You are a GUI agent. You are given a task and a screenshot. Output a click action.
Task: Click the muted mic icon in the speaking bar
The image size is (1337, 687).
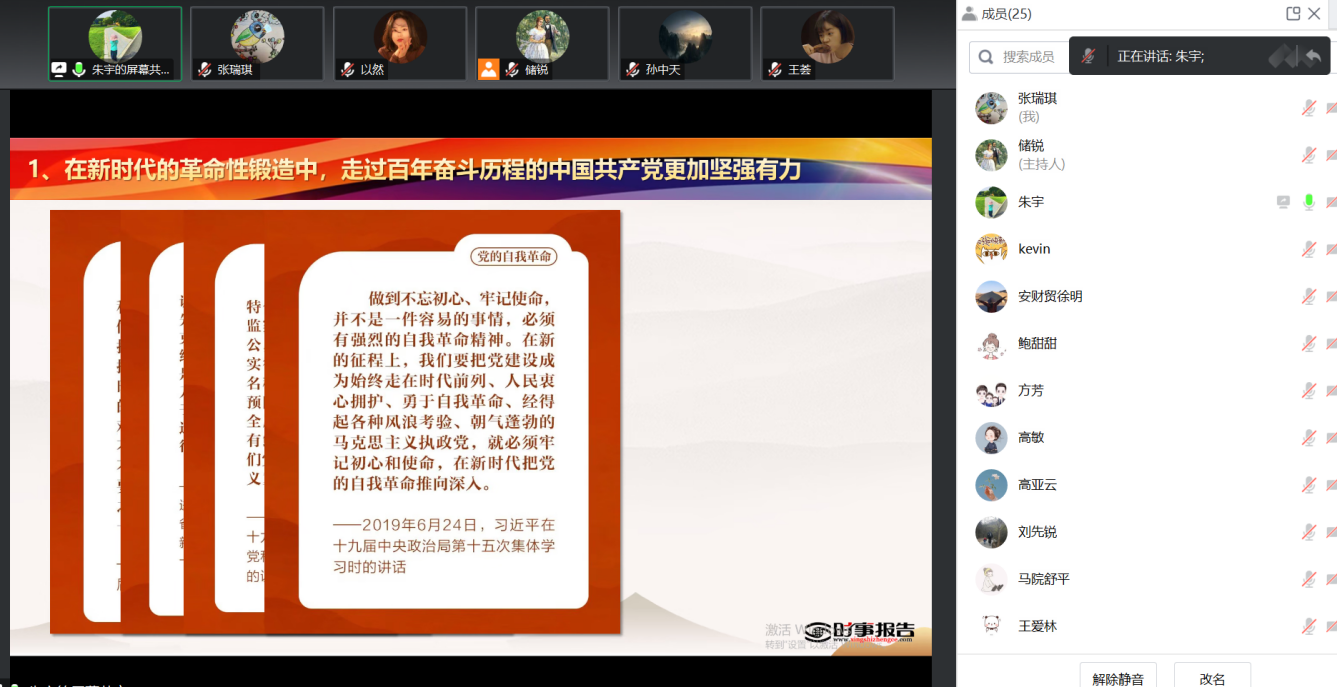click(x=1088, y=57)
